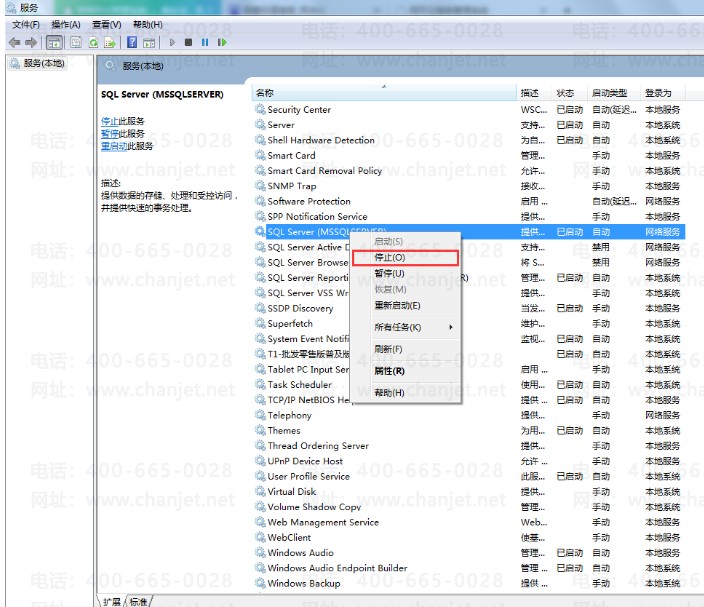Sort services by 启动类型 column header
Image resolution: width=704 pixels, height=607 pixels.
pyautogui.click(x=609, y=93)
